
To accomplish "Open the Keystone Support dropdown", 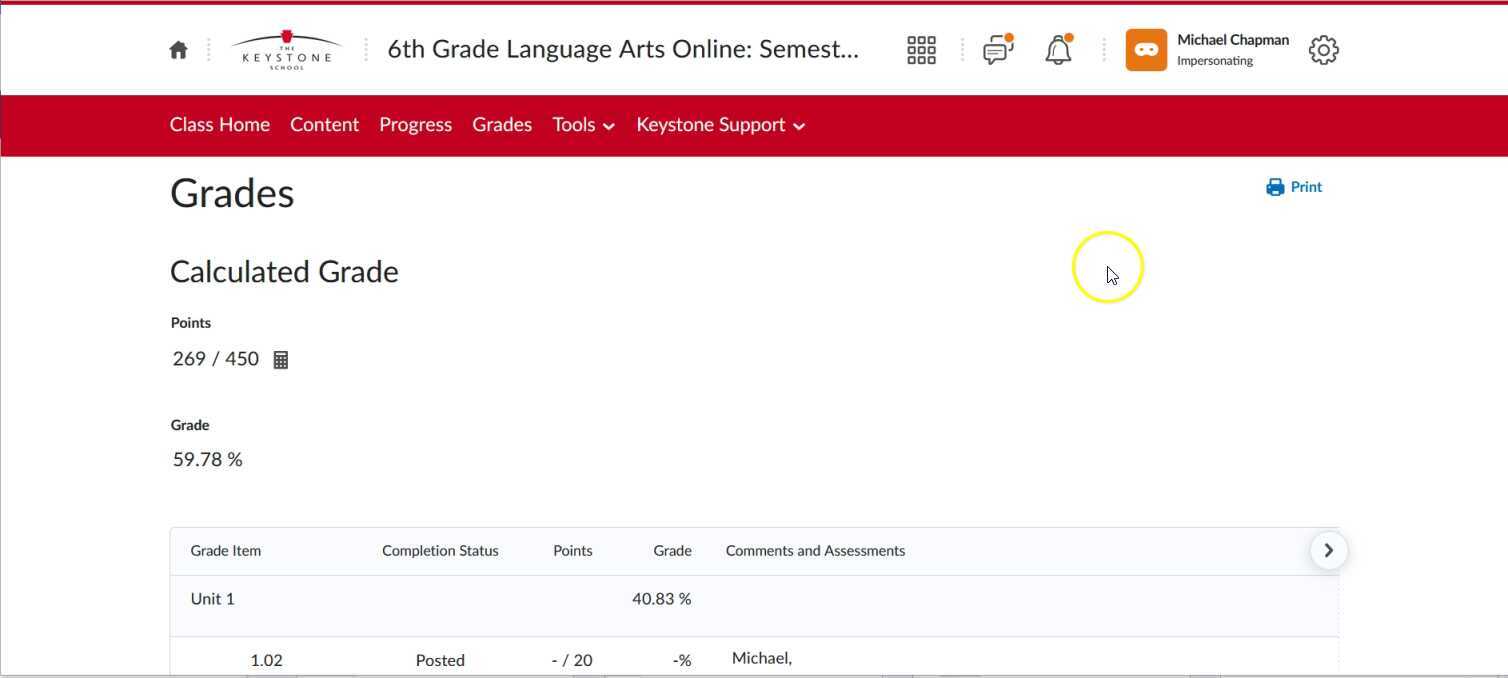I will [x=719, y=124].
